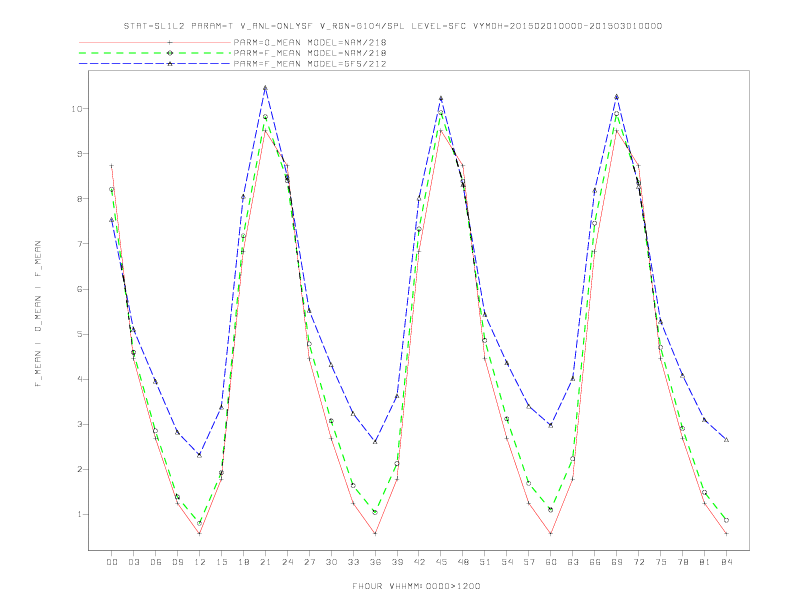Click x-axis tick label '03'

click(133, 562)
